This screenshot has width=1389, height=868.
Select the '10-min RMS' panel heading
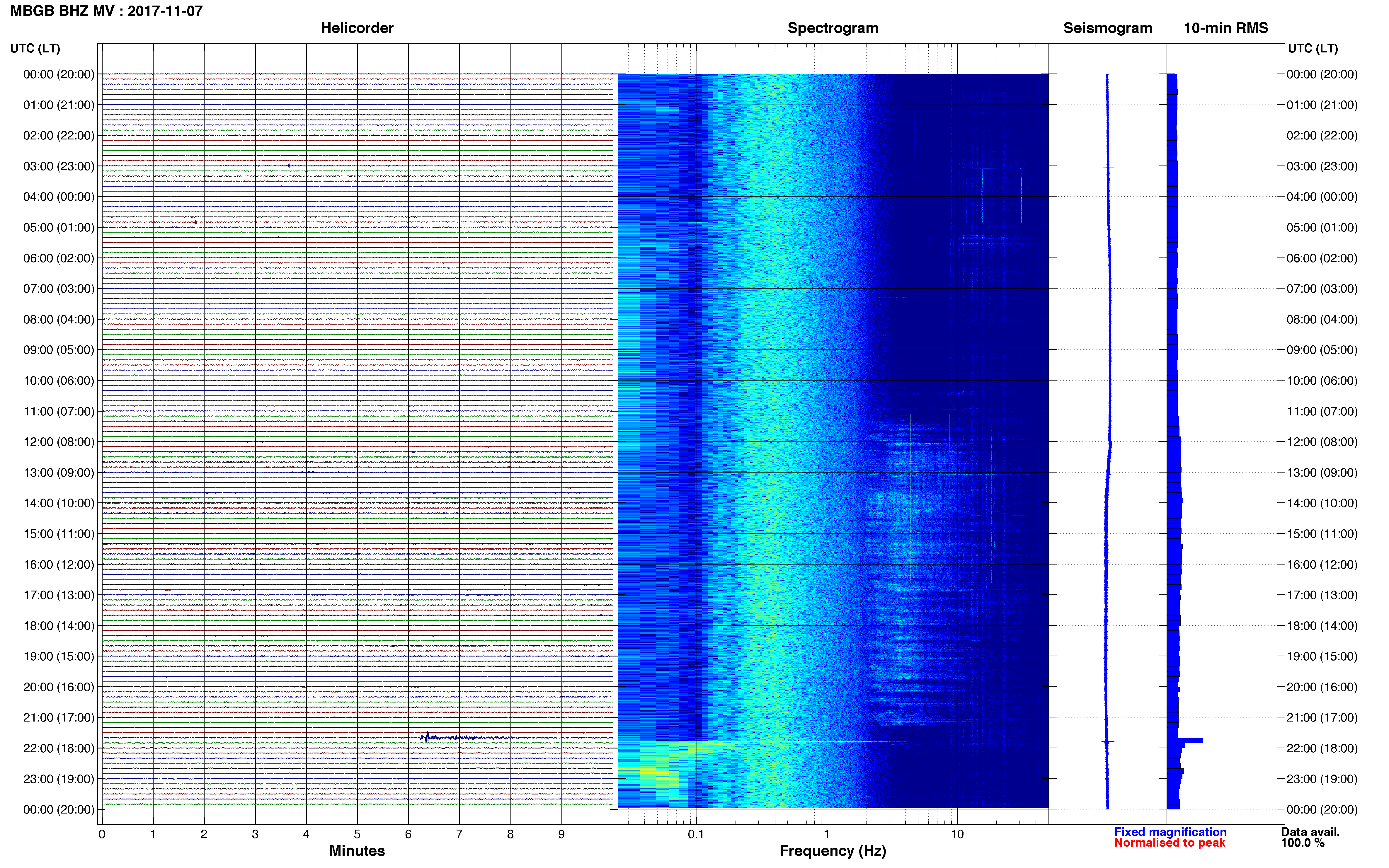[x=1225, y=28]
